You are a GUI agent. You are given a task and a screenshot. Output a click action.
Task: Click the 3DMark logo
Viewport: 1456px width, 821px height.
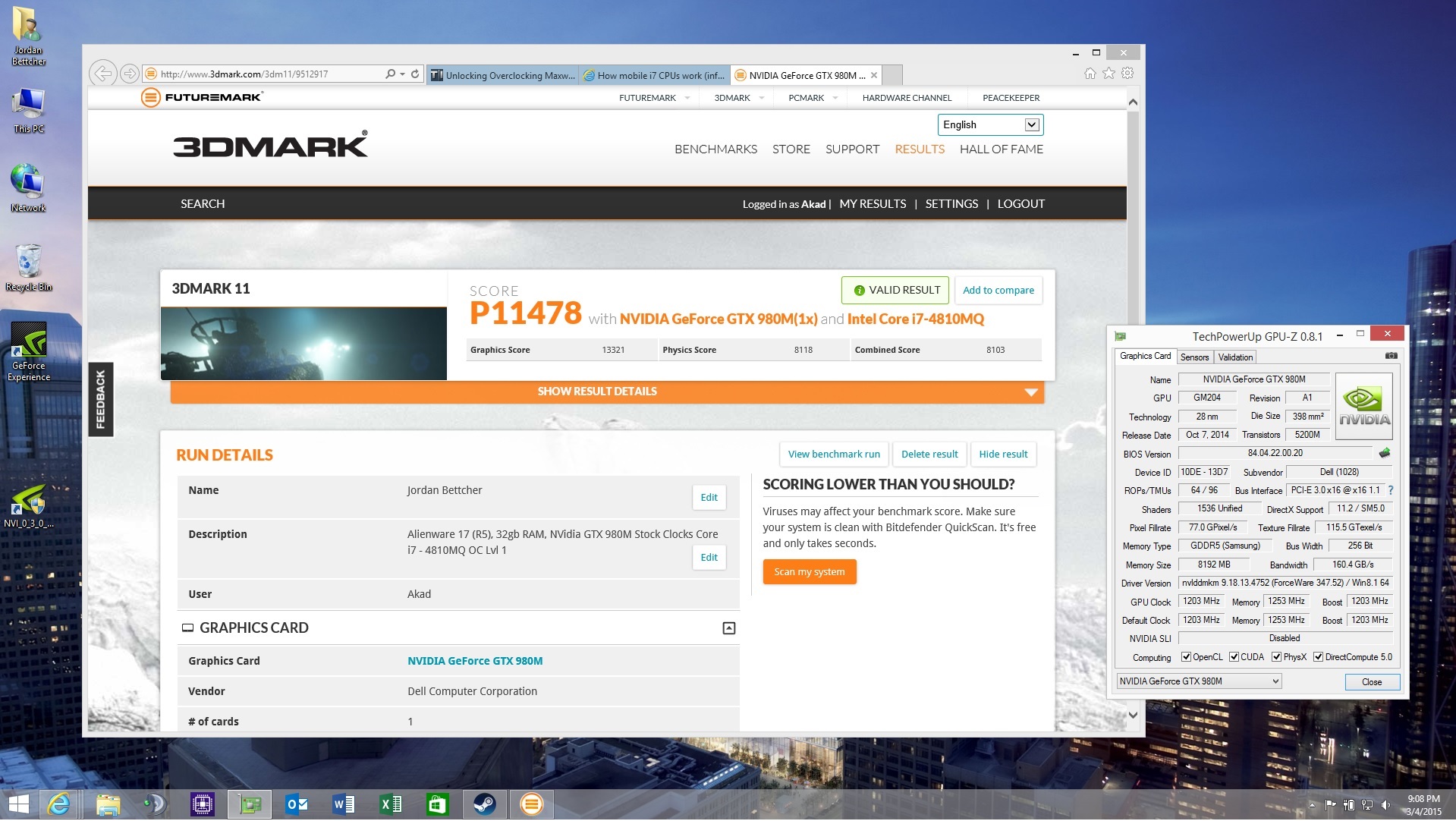[270, 143]
